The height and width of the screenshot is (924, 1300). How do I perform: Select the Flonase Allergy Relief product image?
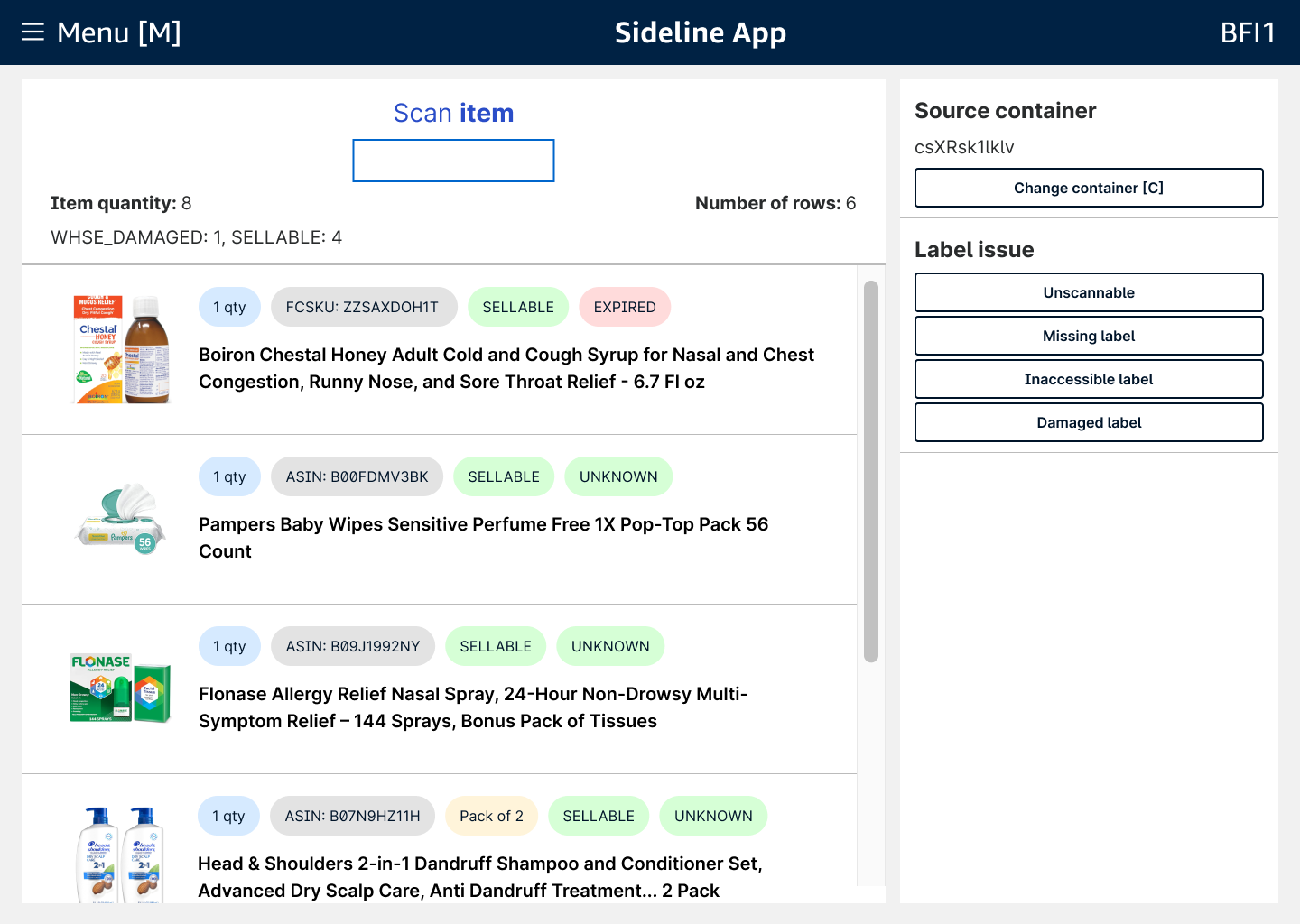121,688
